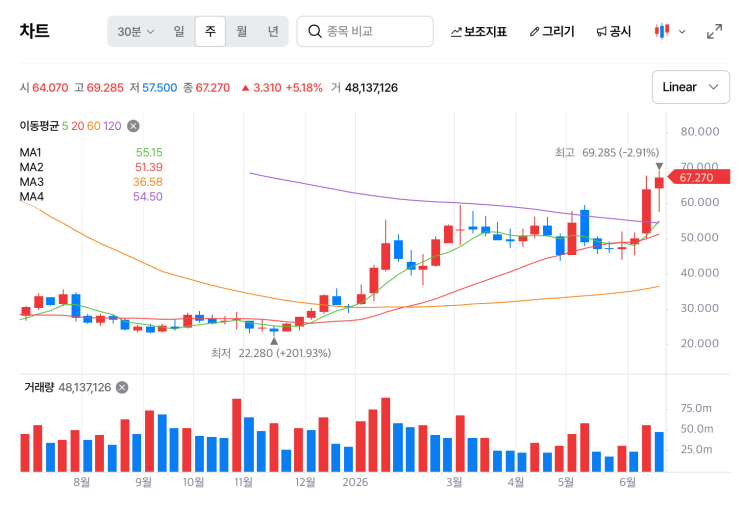The width and height of the screenshot is (743, 511).
Task: Click the 최고 69.285 high marker label
Action: point(607,153)
